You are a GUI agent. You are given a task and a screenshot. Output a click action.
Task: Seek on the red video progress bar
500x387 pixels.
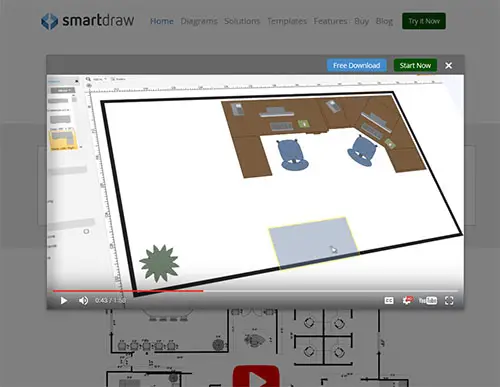[255, 291]
